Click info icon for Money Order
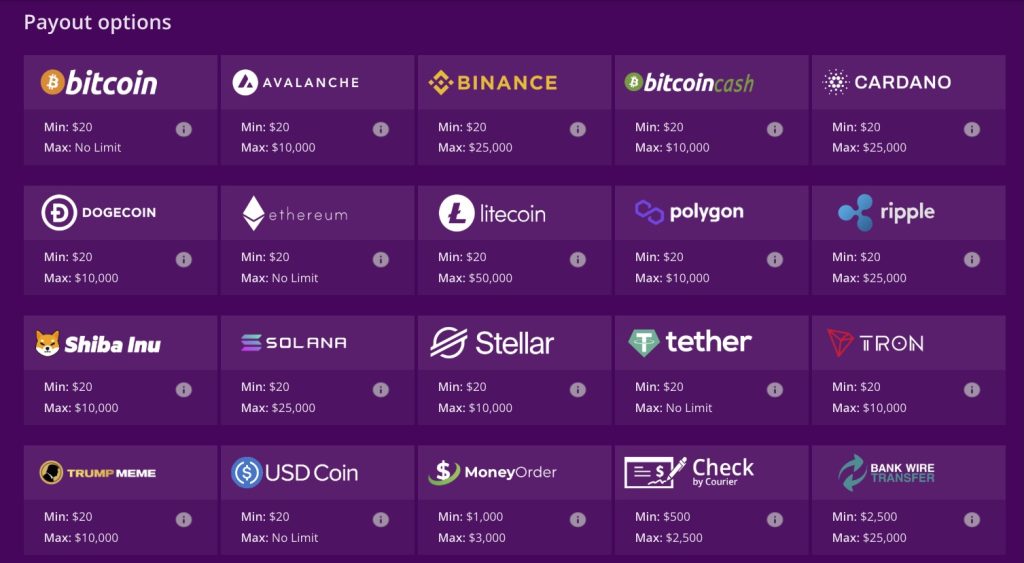Viewport: 1024px width, 563px height. tap(577, 519)
